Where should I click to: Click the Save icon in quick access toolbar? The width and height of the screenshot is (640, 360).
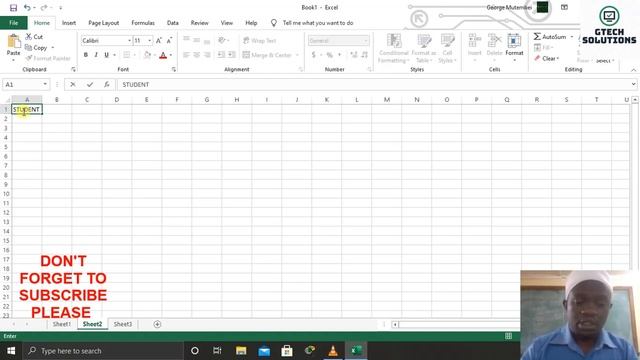click(x=13, y=7)
